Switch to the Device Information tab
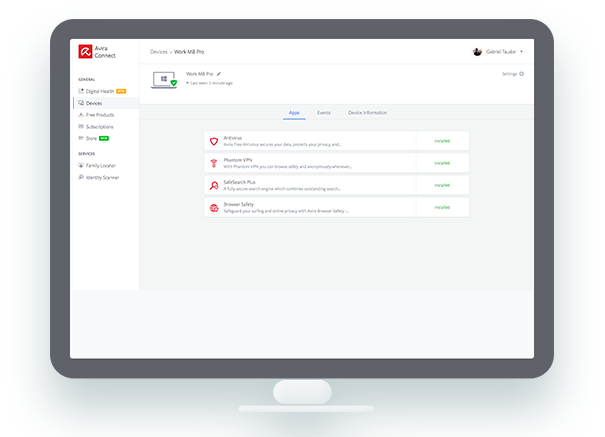The width and height of the screenshot is (605, 437). click(367, 113)
